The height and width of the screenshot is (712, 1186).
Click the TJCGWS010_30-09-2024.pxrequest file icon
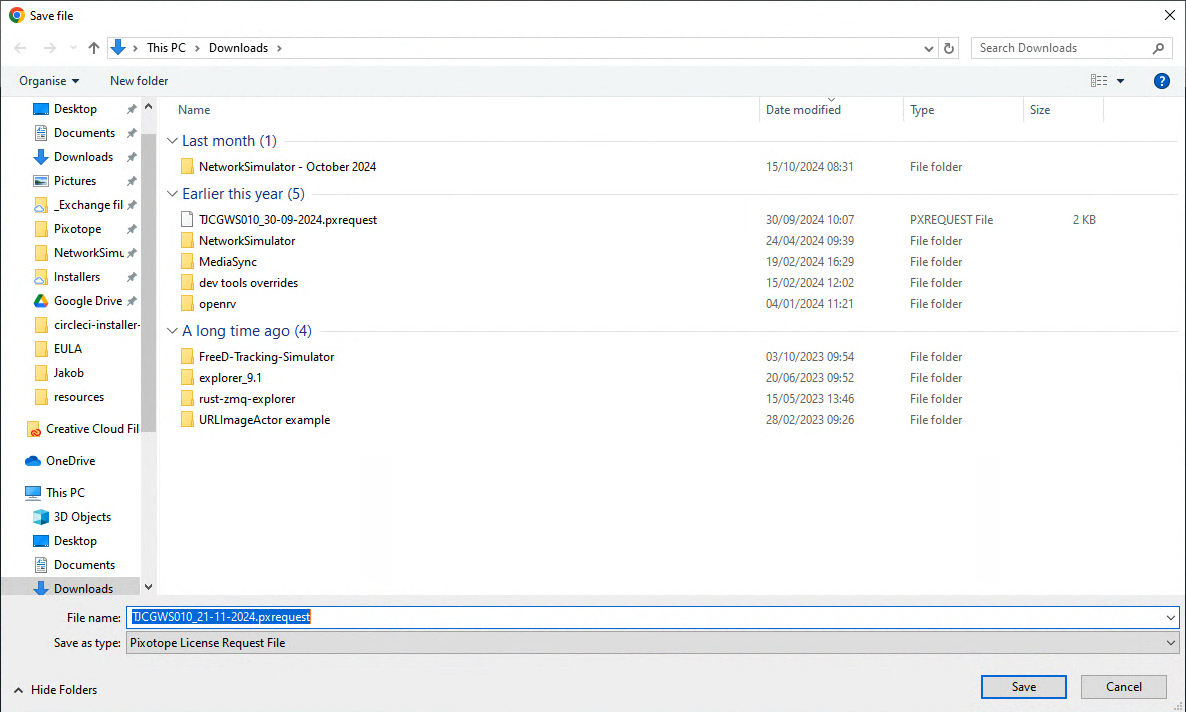(187, 219)
